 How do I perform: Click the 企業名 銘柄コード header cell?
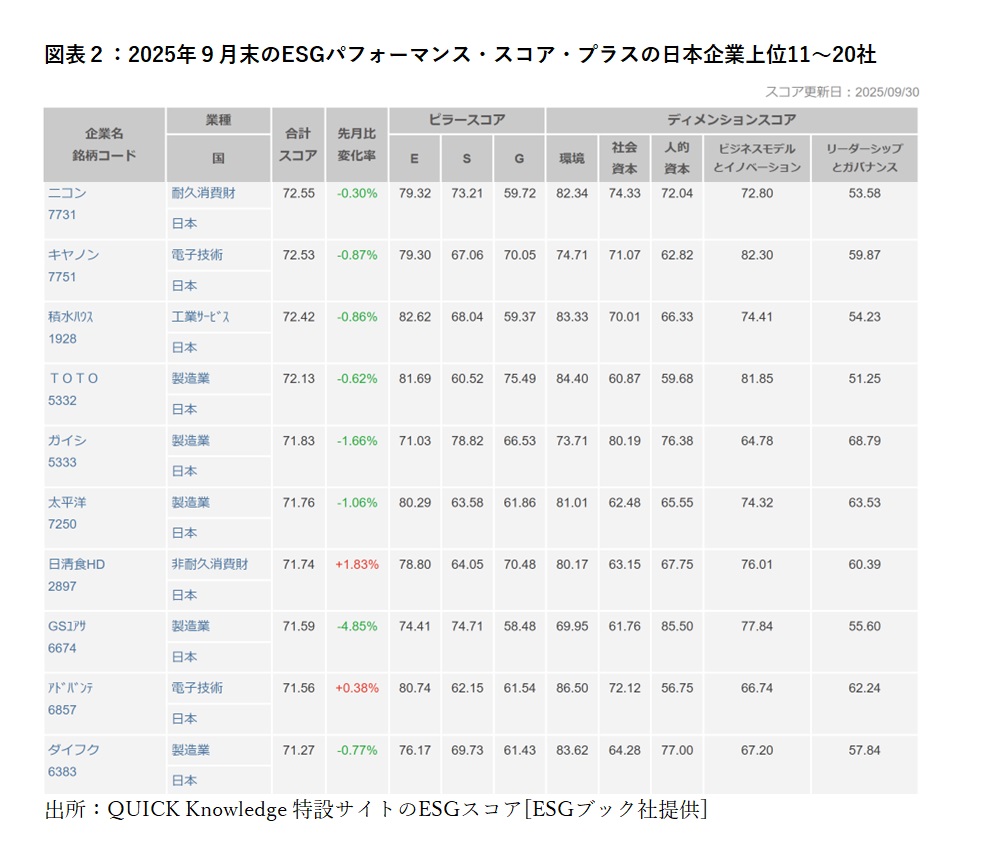point(104,144)
